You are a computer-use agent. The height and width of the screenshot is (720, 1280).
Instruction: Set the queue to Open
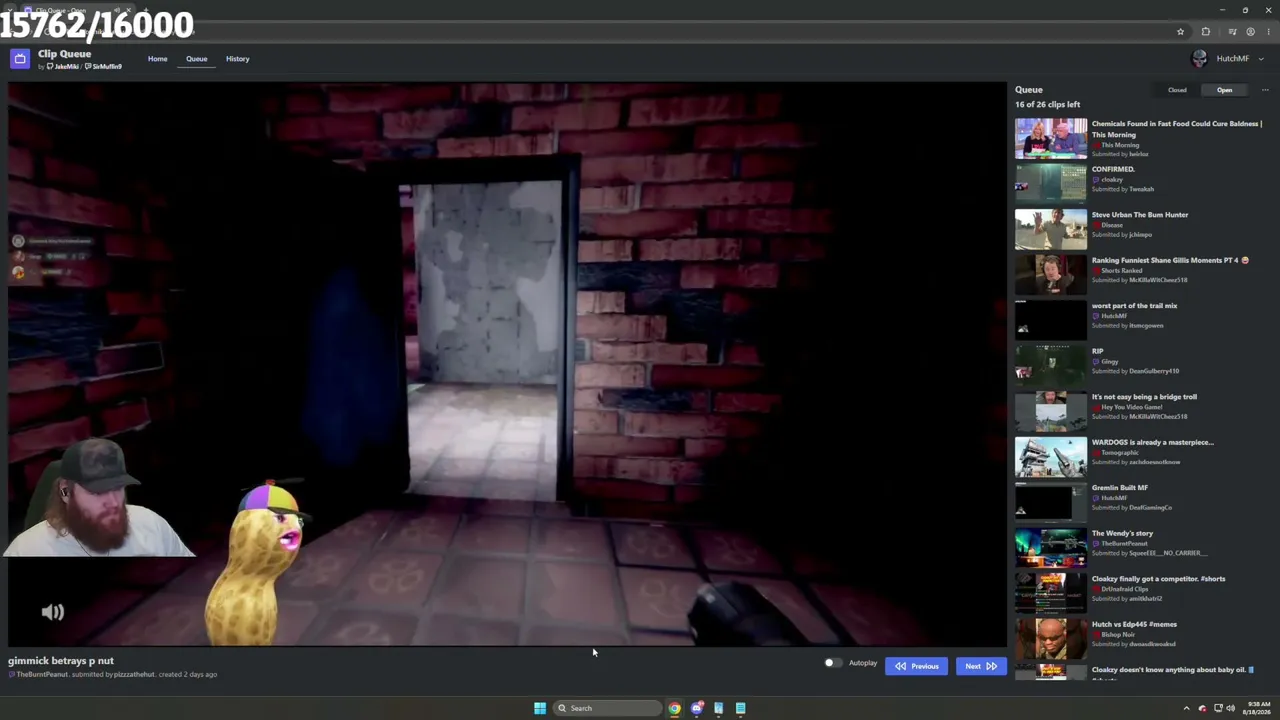pos(1224,90)
